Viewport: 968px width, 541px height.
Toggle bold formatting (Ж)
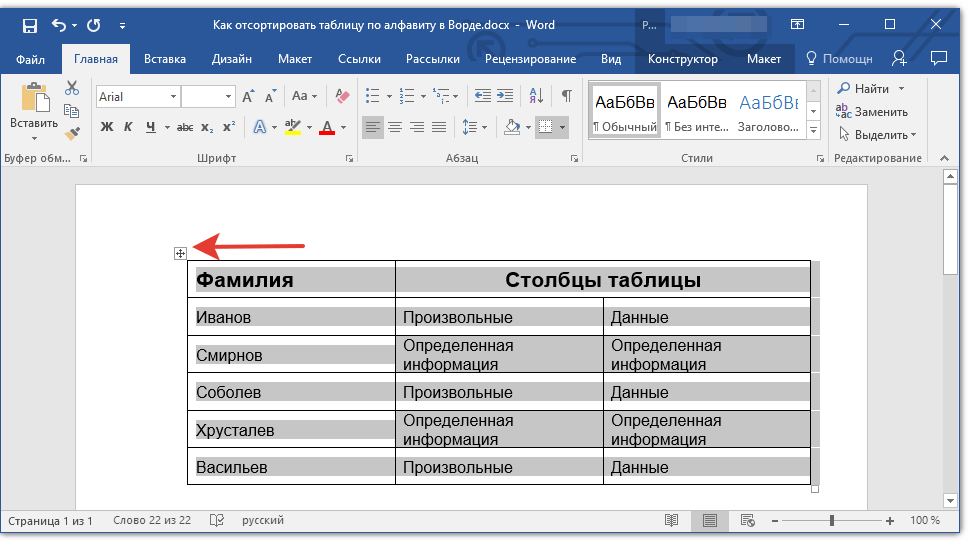(x=107, y=127)
